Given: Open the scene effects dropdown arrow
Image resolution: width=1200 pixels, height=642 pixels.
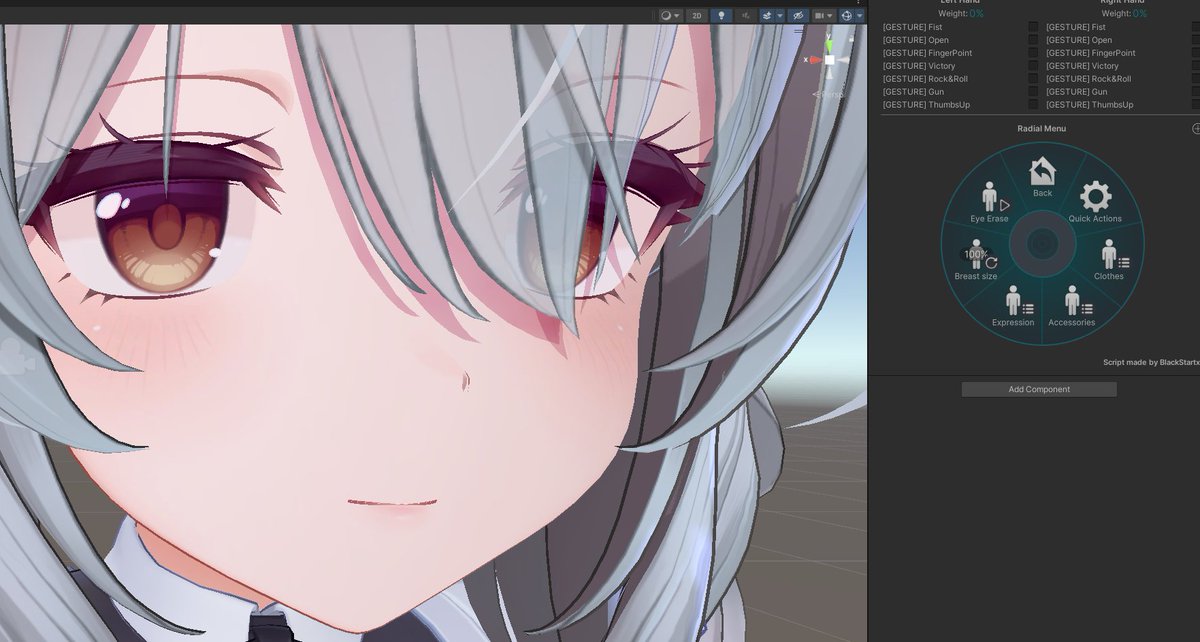Looking at the screenshot, I should pyautogui.click(x=780, y=16).
